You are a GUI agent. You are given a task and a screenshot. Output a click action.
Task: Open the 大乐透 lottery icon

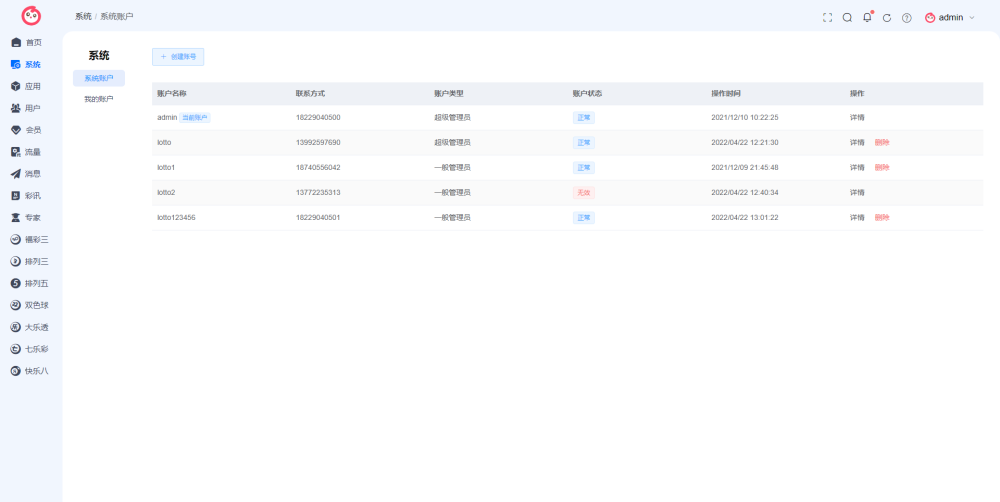click(x=16, y=327)
